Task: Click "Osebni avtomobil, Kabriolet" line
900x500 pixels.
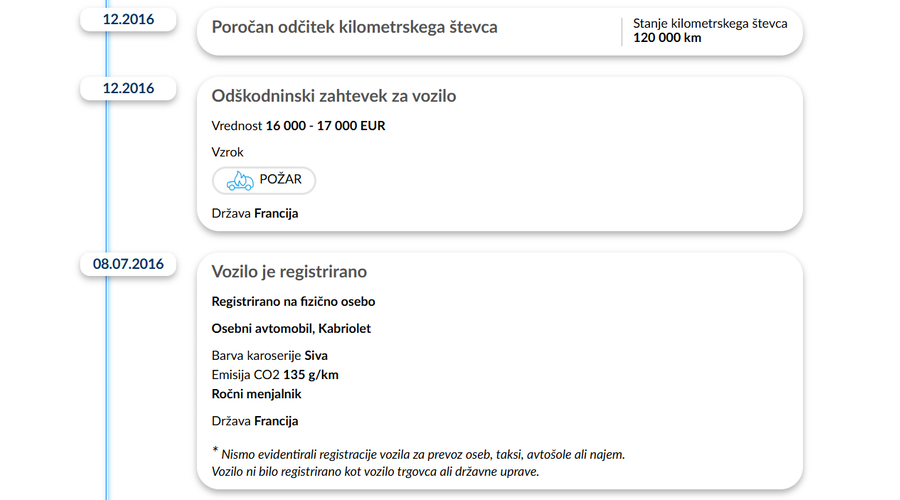Action: click(x=291, y=329)
